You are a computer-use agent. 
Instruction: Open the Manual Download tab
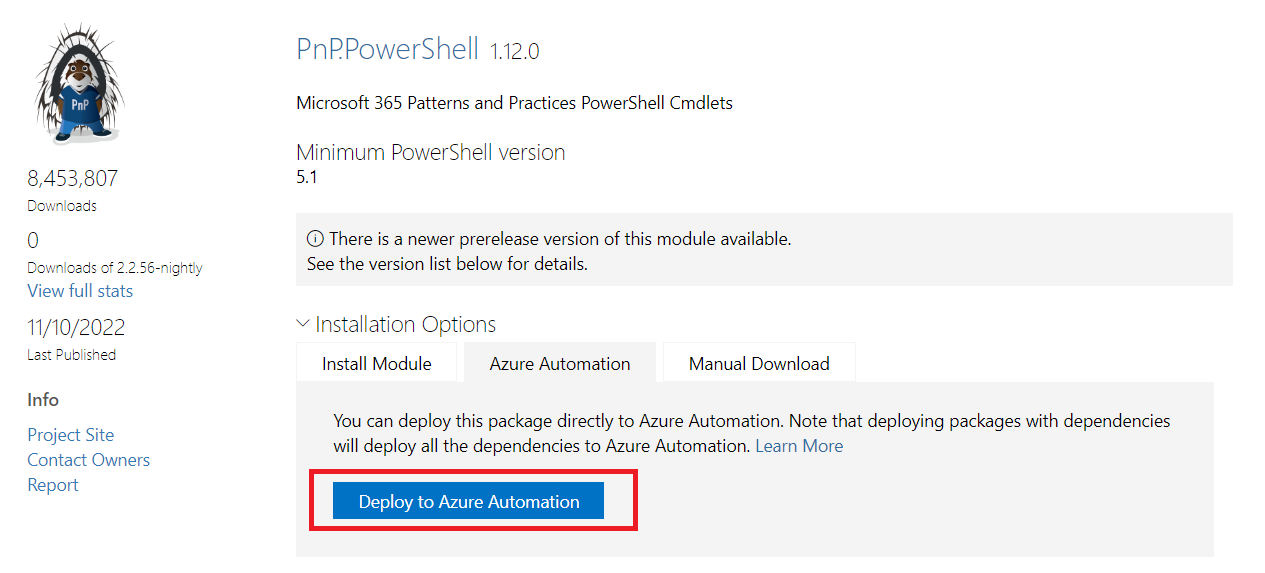coord(759,364)
